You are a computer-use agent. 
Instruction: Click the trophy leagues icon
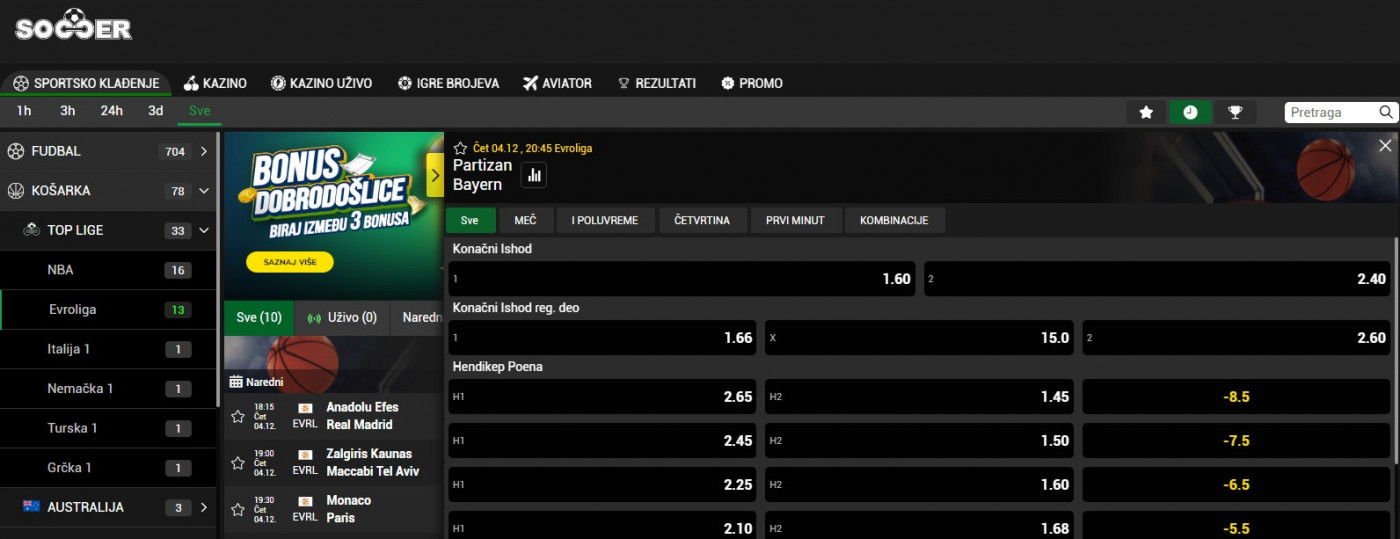click(x=1235, y=112)
